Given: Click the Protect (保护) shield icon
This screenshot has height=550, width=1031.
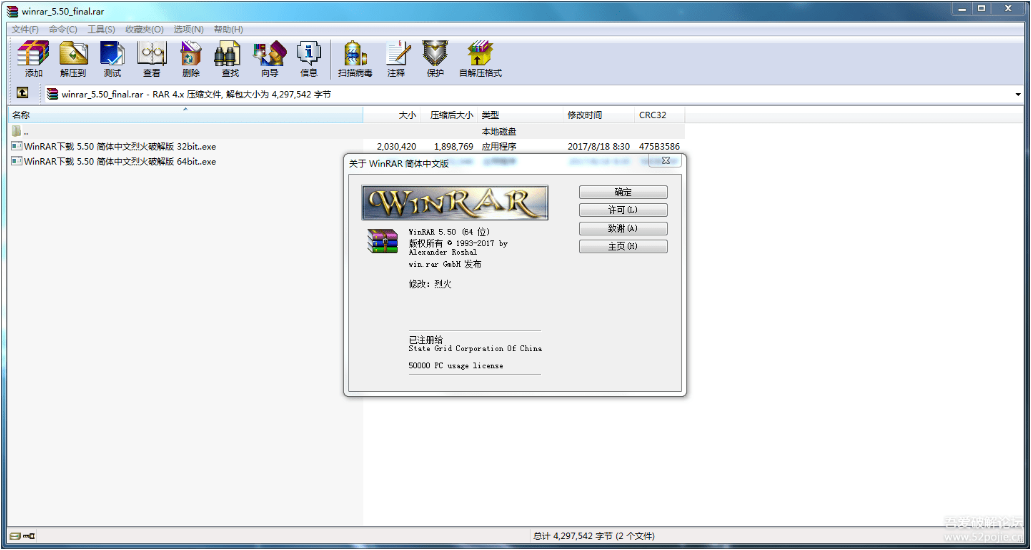Looking at the screenshot, I should point(435,59).
